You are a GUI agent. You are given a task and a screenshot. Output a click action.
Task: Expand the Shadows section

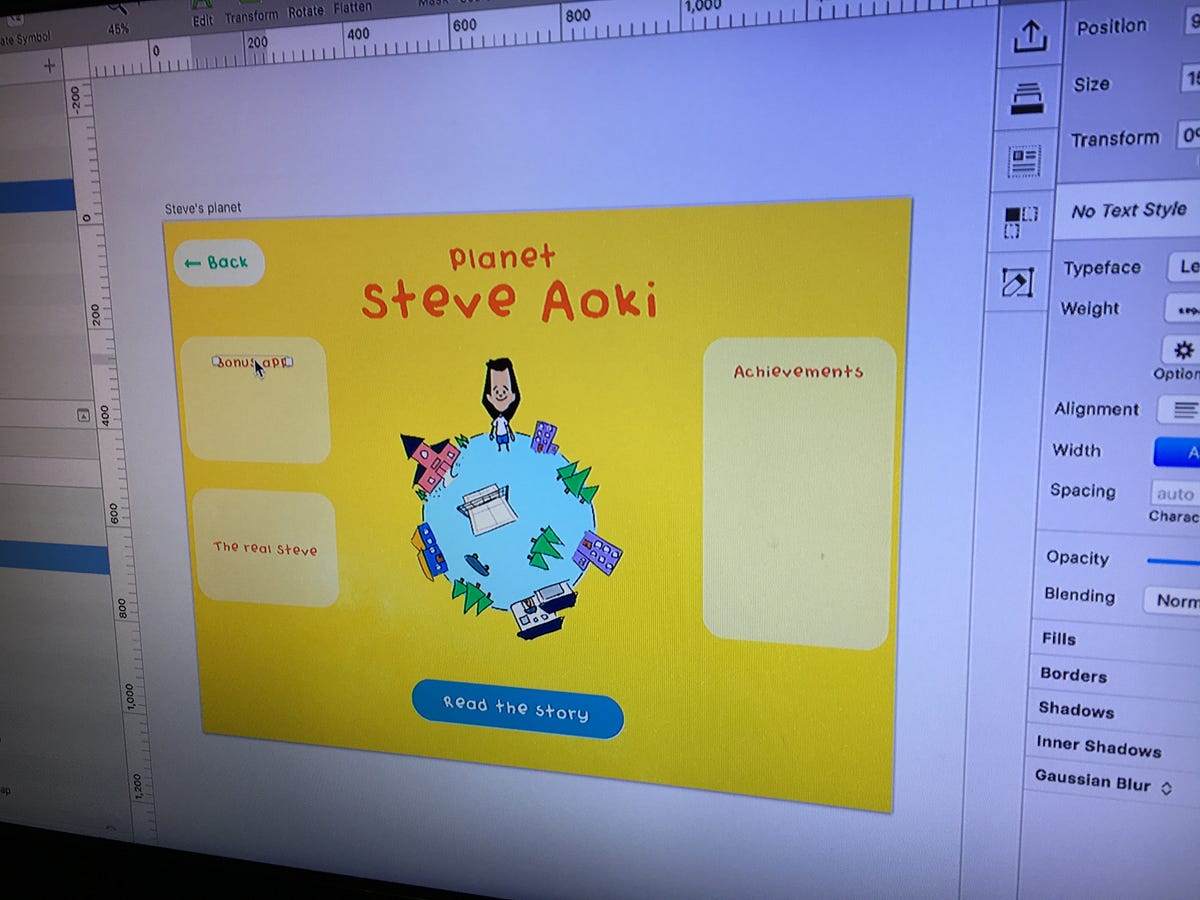coord(1075,710)
